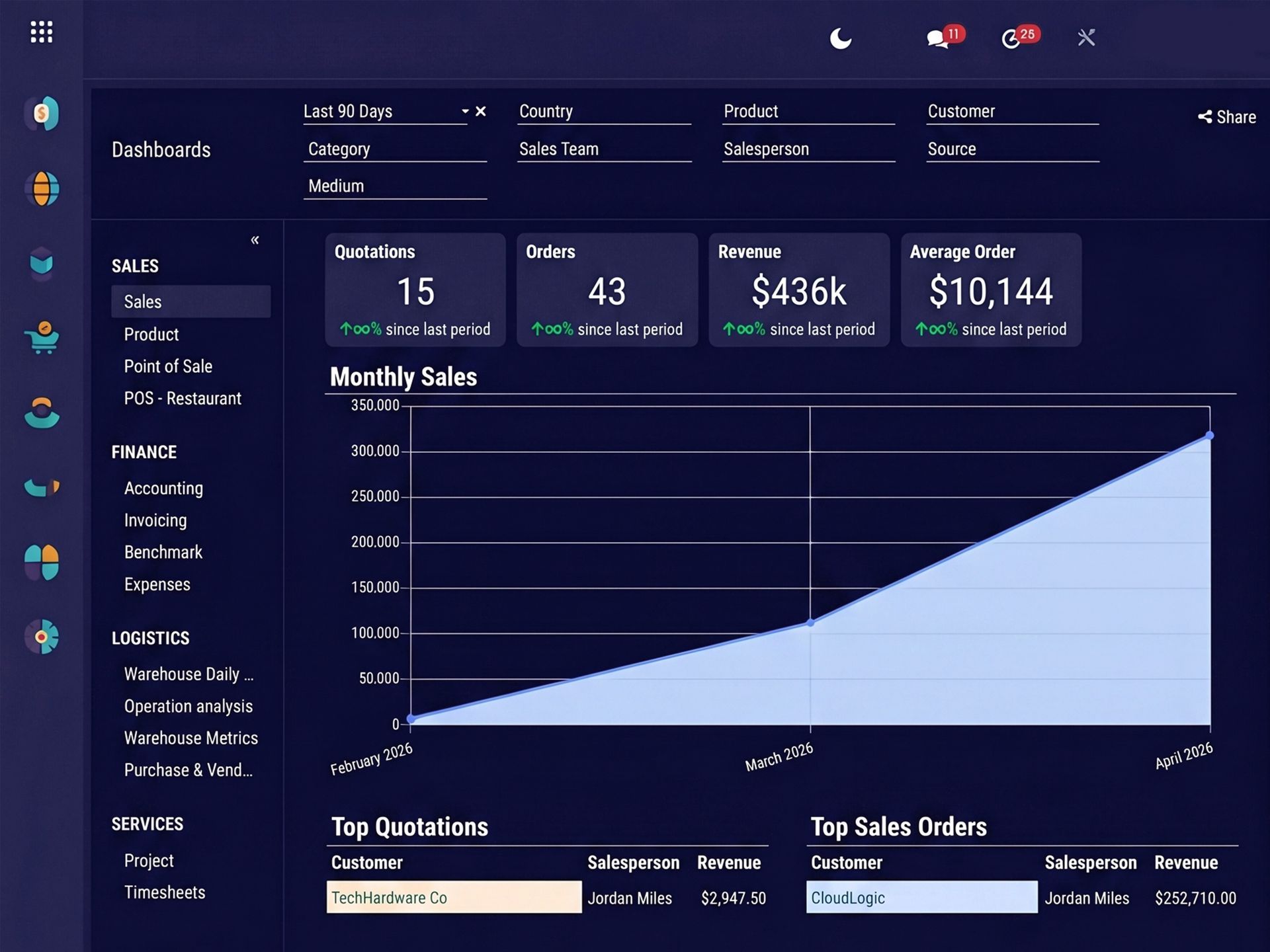
Task: Open the Warehouse Metrics dashboard
Action: pos(191,738)
